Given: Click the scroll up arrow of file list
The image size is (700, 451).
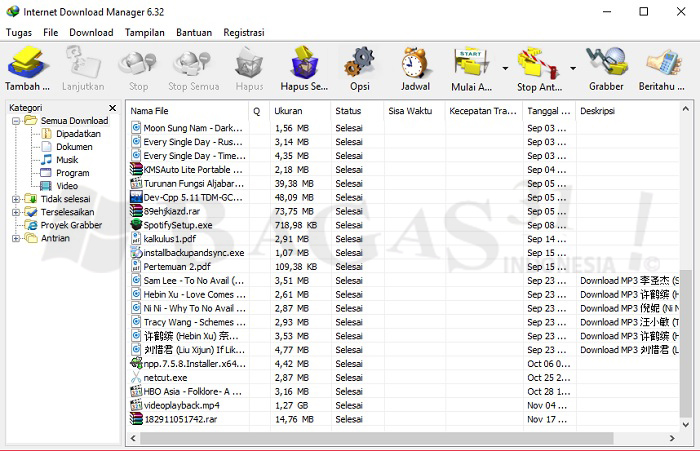Looking at the screenshot, I should (686, 109).
